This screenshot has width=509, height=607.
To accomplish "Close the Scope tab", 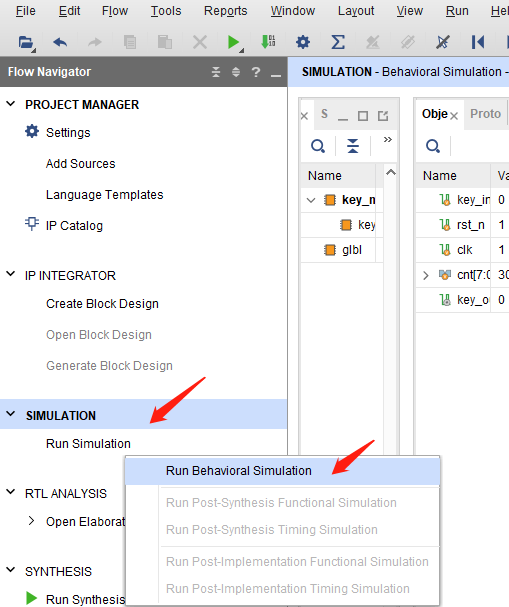I will click(x=304, y=116).
